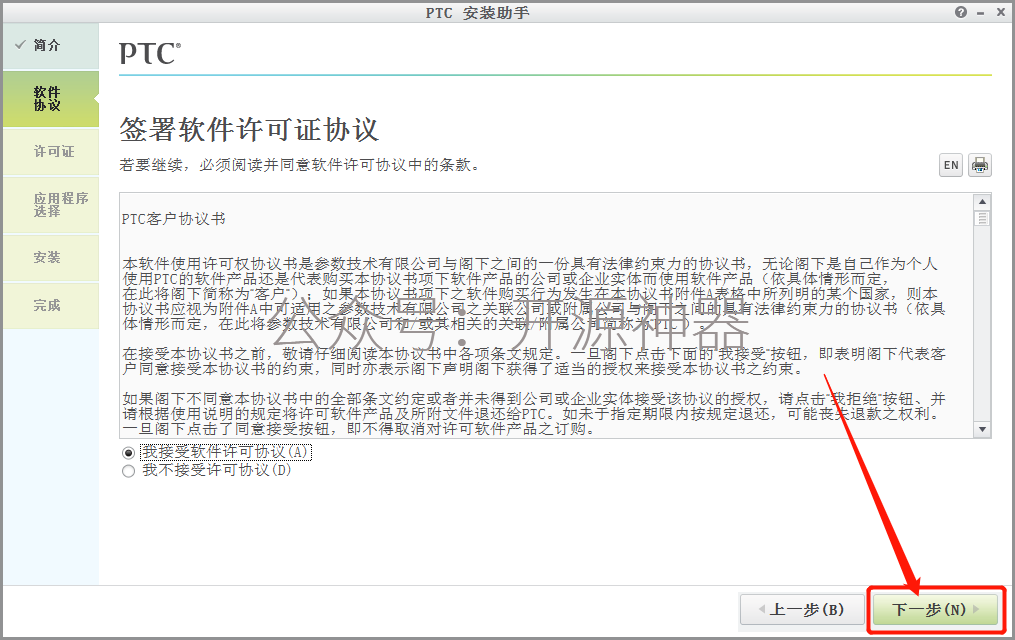The width and height of the screenshot is (1015, 640).
Task: Click agreement scrollbar up arrow
Action: click(982, 202)
